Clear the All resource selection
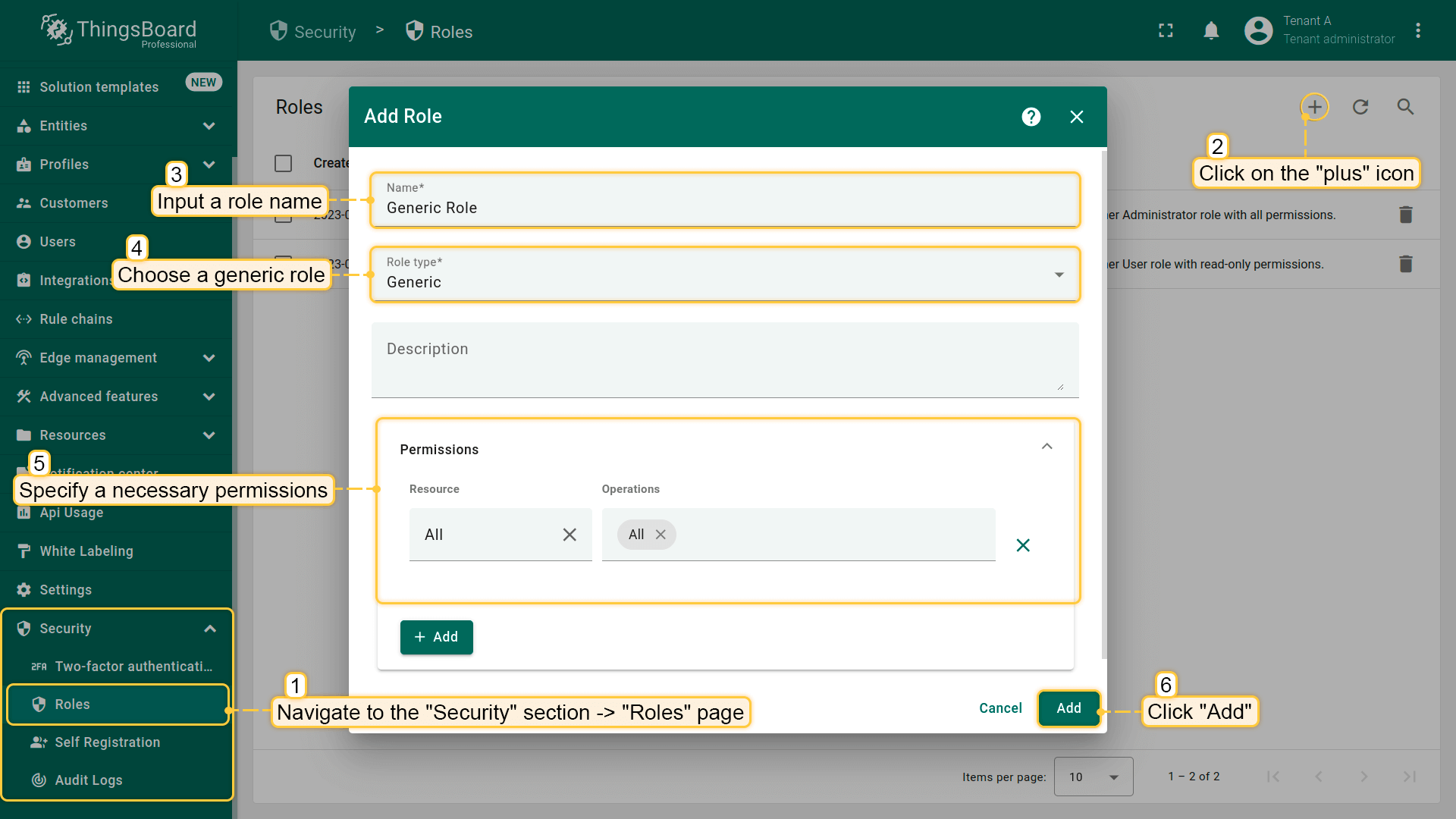 [x=570, y=535]
